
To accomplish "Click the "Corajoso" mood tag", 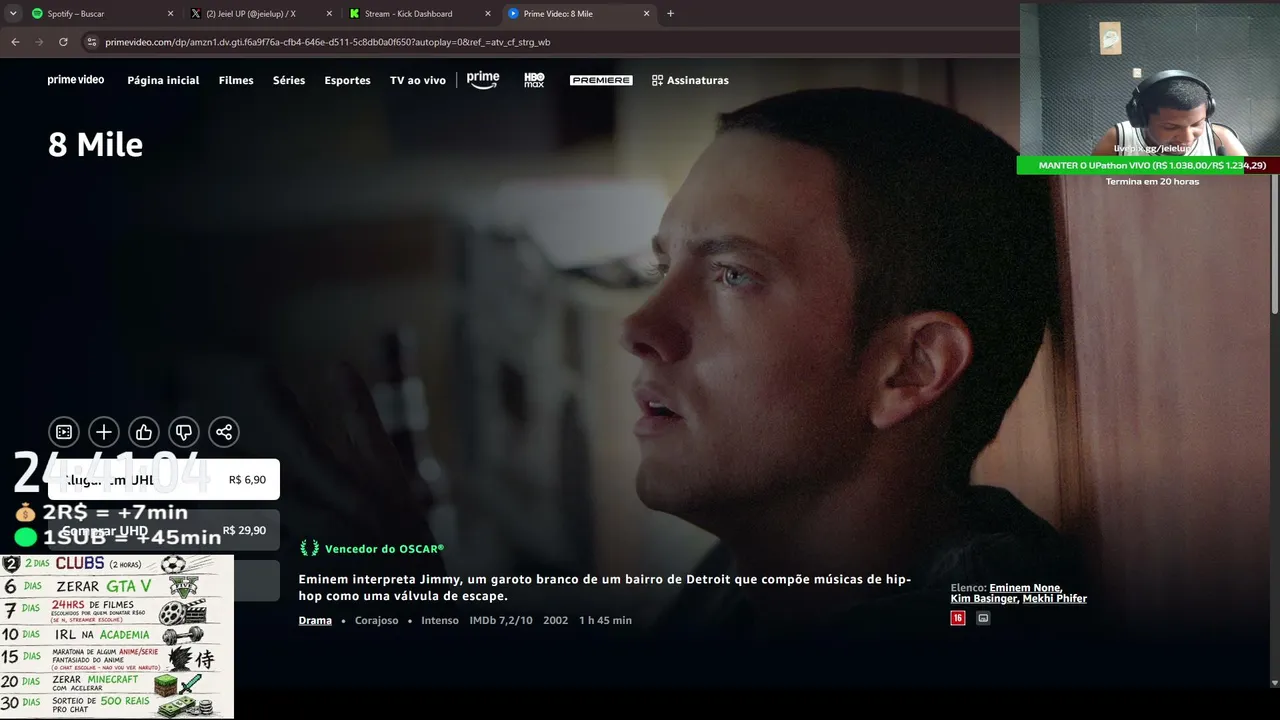I will coord(376,621).
